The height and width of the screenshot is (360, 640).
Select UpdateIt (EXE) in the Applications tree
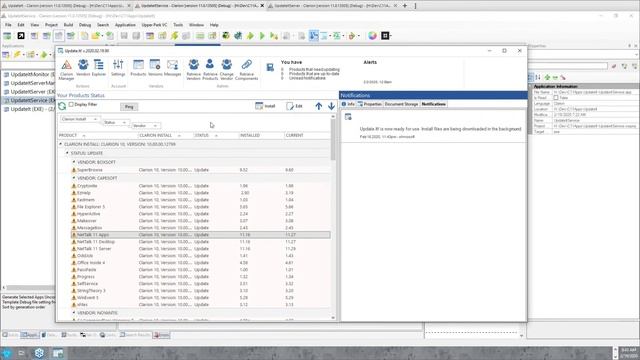click(x=29, y=109)
